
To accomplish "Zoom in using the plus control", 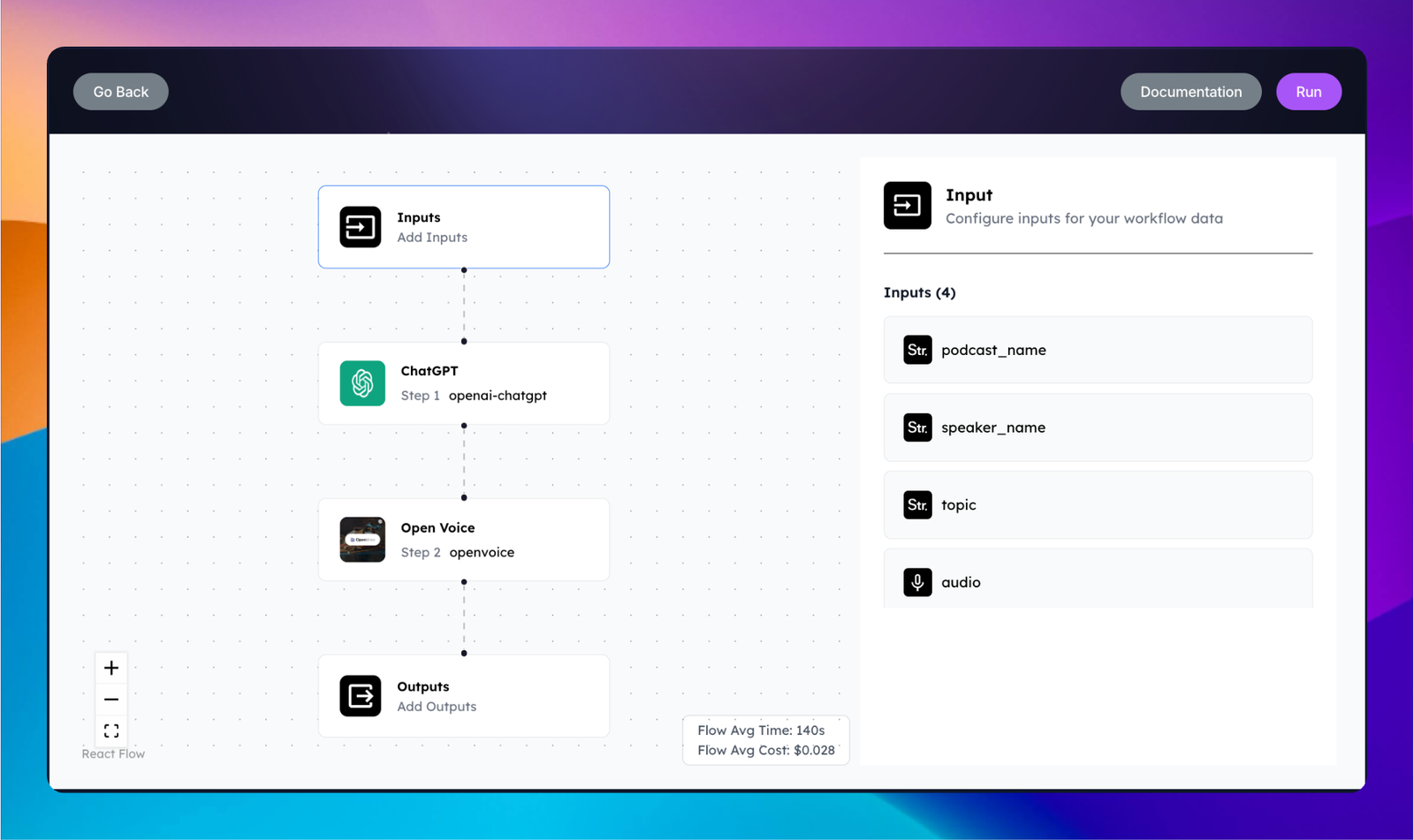I will click(x=110, y=668).
